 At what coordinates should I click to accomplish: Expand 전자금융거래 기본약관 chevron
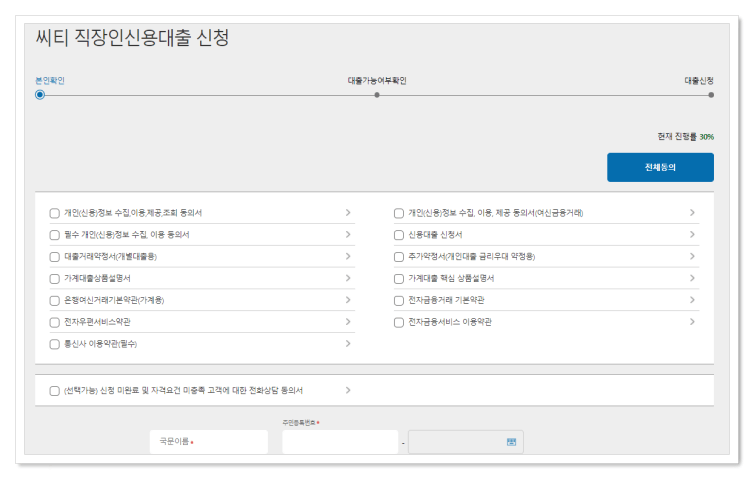tap(692, 300)
